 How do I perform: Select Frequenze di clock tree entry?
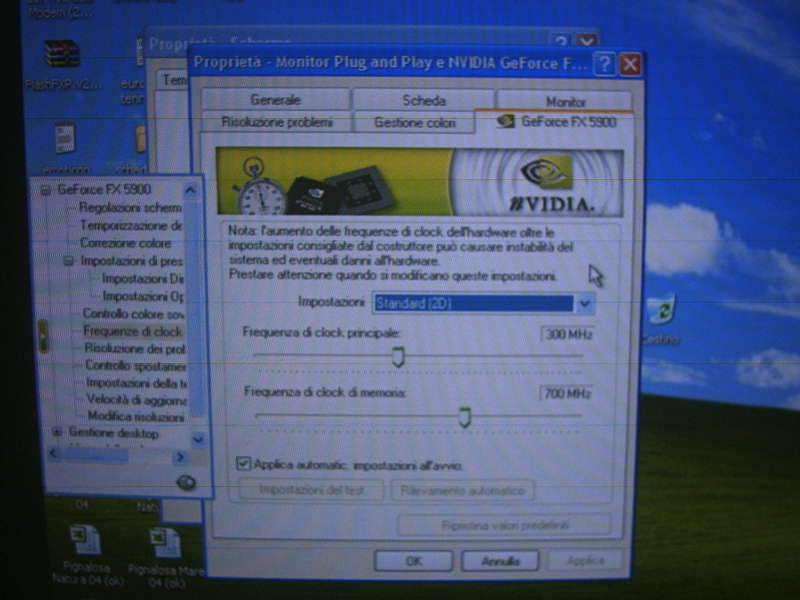(133, 332)
